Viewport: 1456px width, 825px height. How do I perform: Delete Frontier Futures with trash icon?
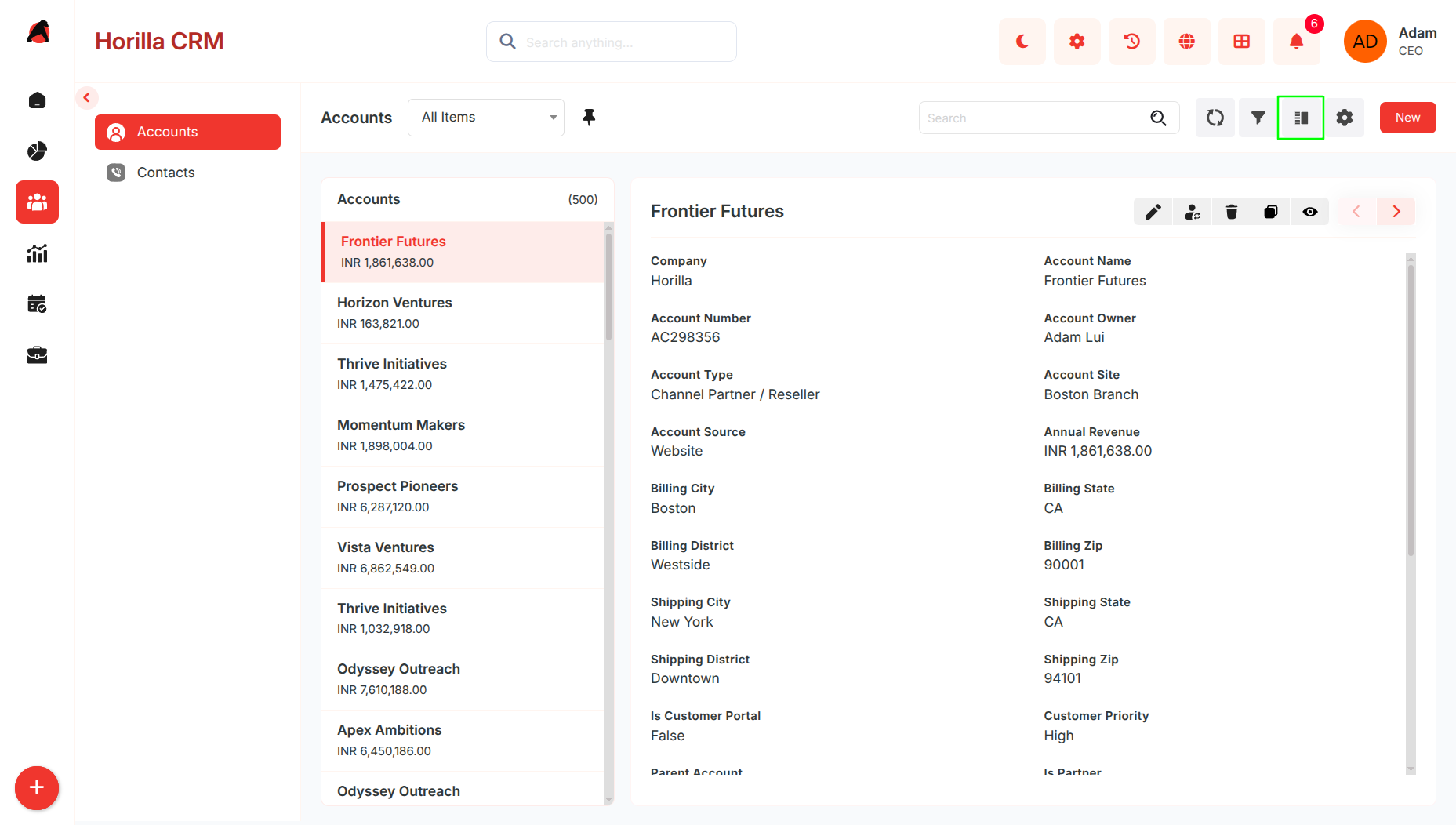coord(1232,212)
